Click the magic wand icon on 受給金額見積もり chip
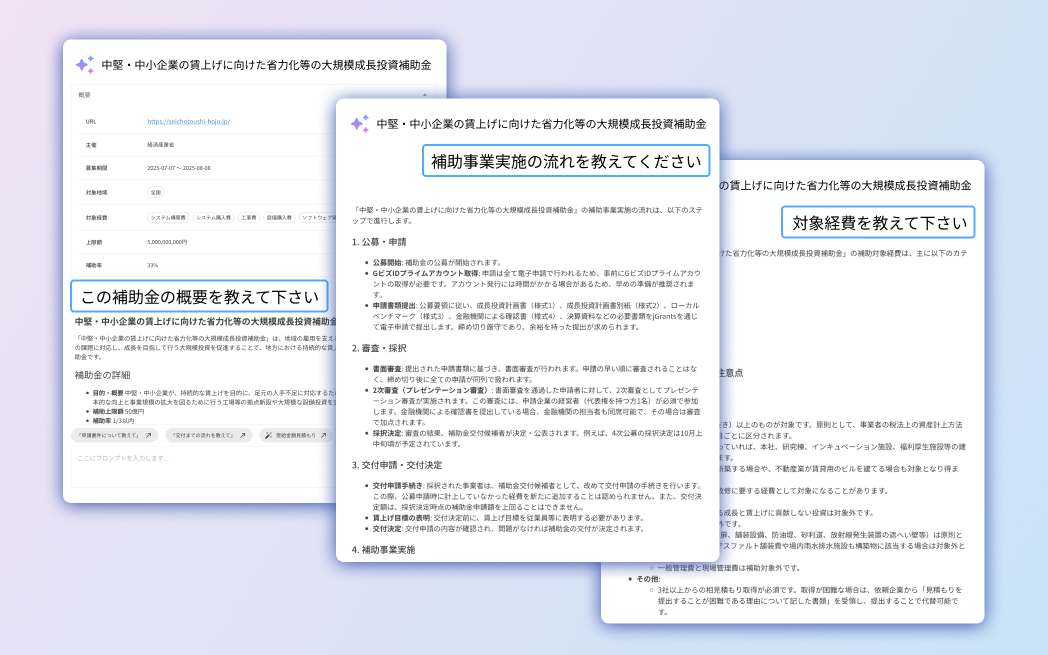Image resolution: width=1048 pixels, height=655 pixels. pyautogui.click(x=268, y=436)
